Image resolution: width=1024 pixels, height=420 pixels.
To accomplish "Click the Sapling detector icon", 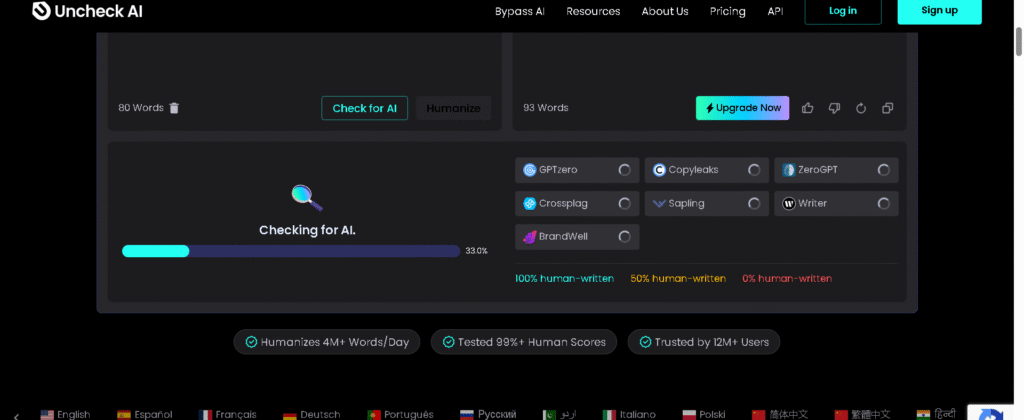I will pos(659,204).
